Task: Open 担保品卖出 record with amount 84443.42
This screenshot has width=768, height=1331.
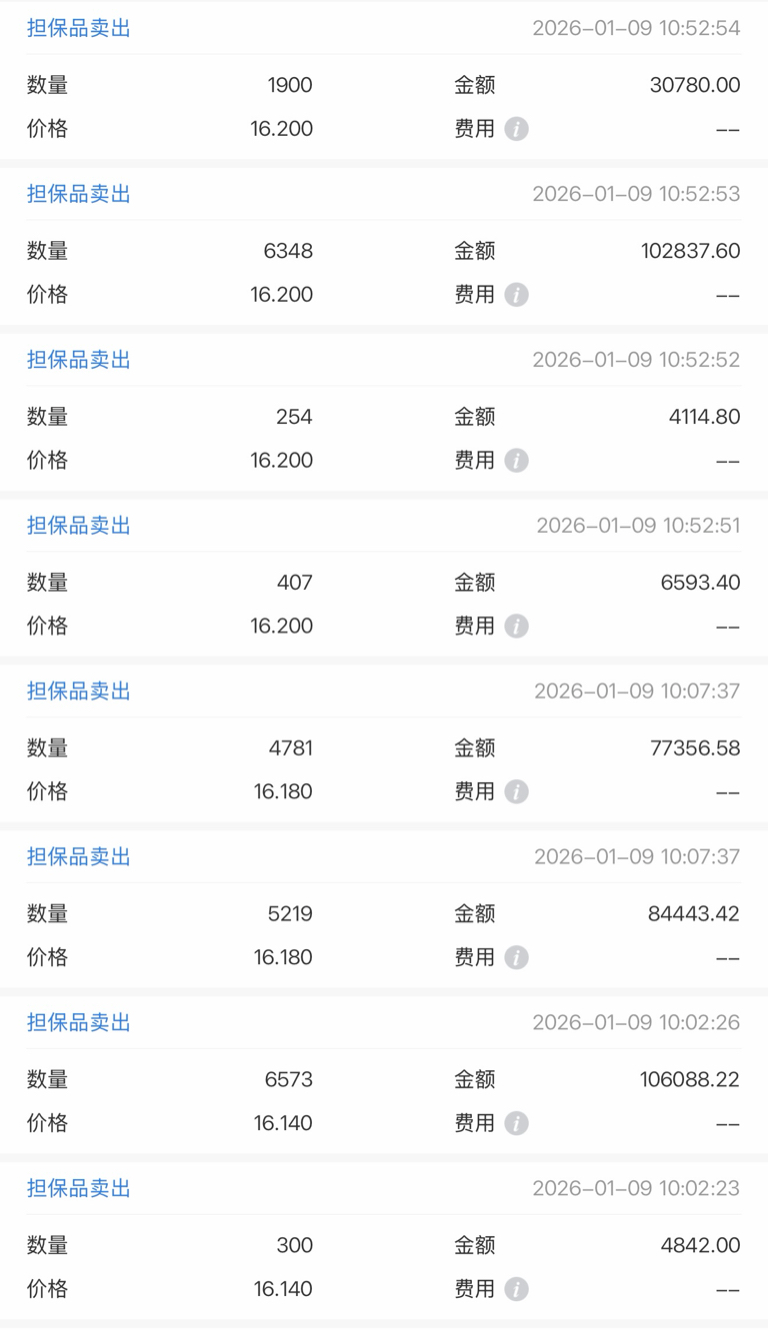Action: (384, 909)
